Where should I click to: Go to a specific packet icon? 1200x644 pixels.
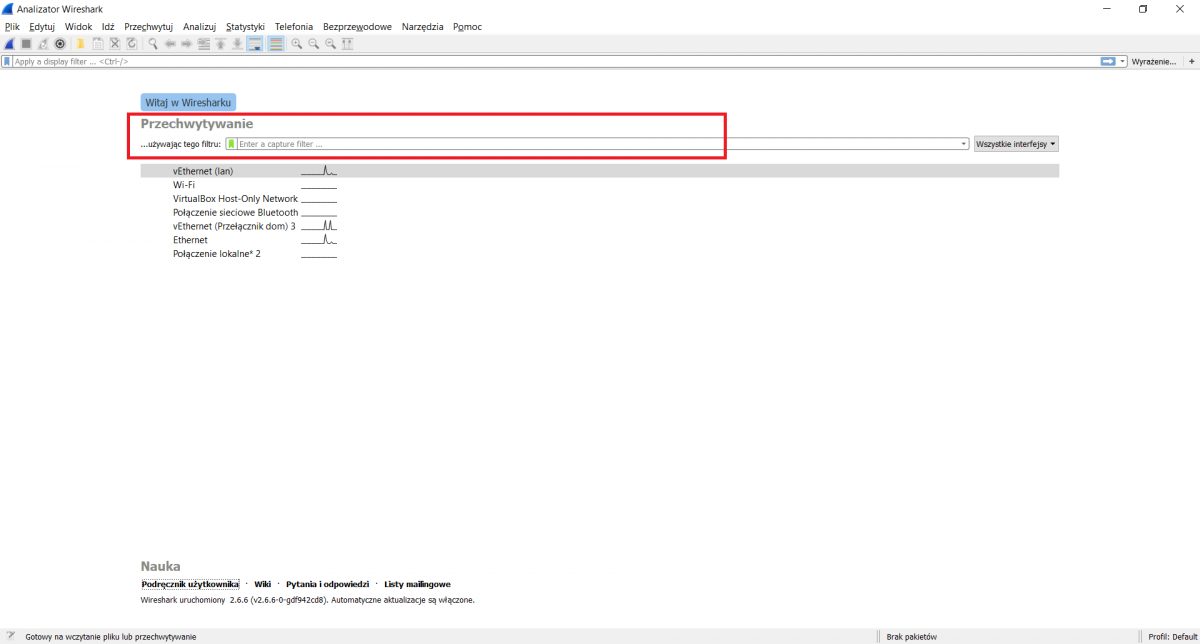pyautogui.click(x=204, y=44)
